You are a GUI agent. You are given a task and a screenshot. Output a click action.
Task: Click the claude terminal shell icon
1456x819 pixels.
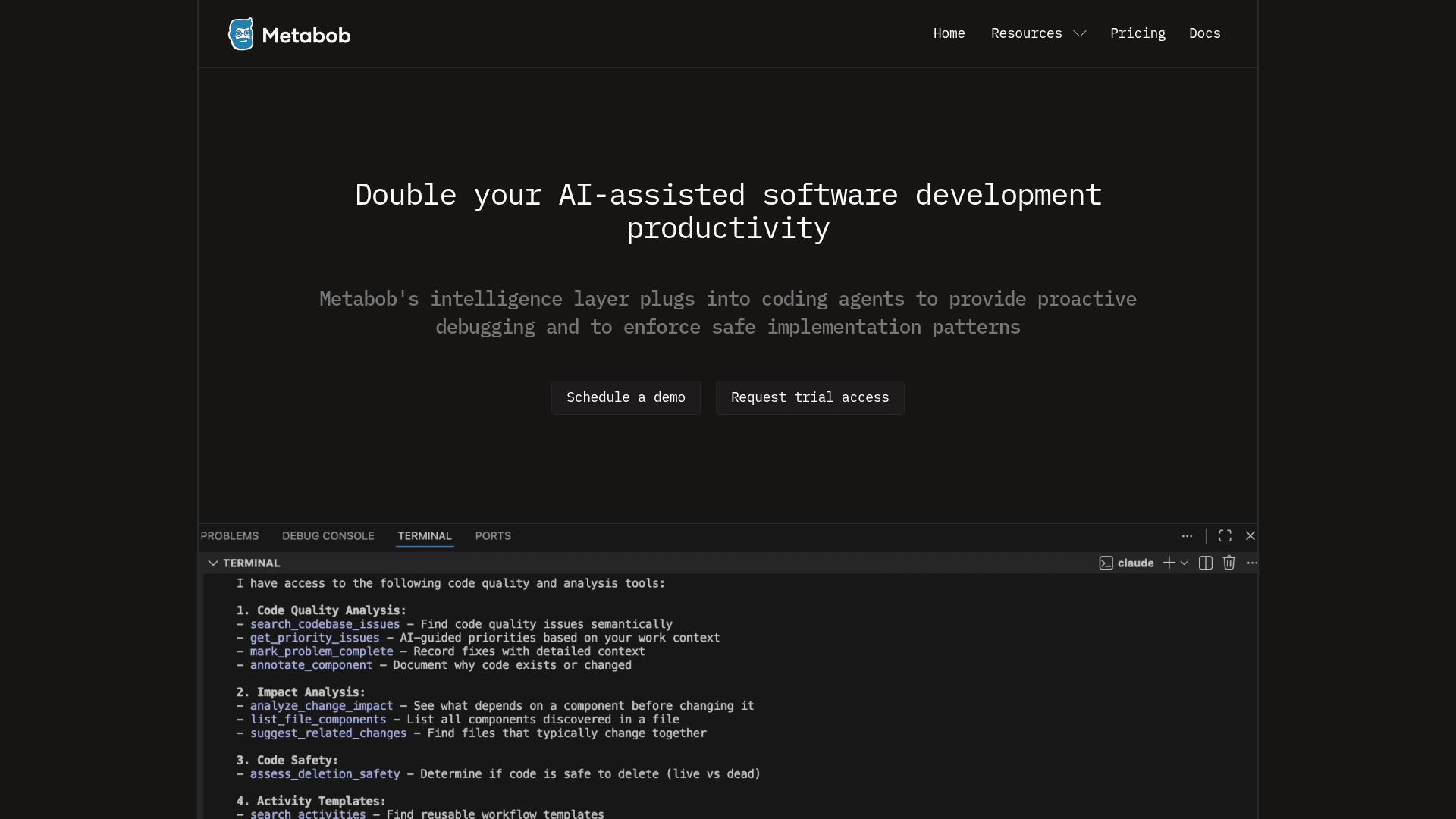point(1106,563)
